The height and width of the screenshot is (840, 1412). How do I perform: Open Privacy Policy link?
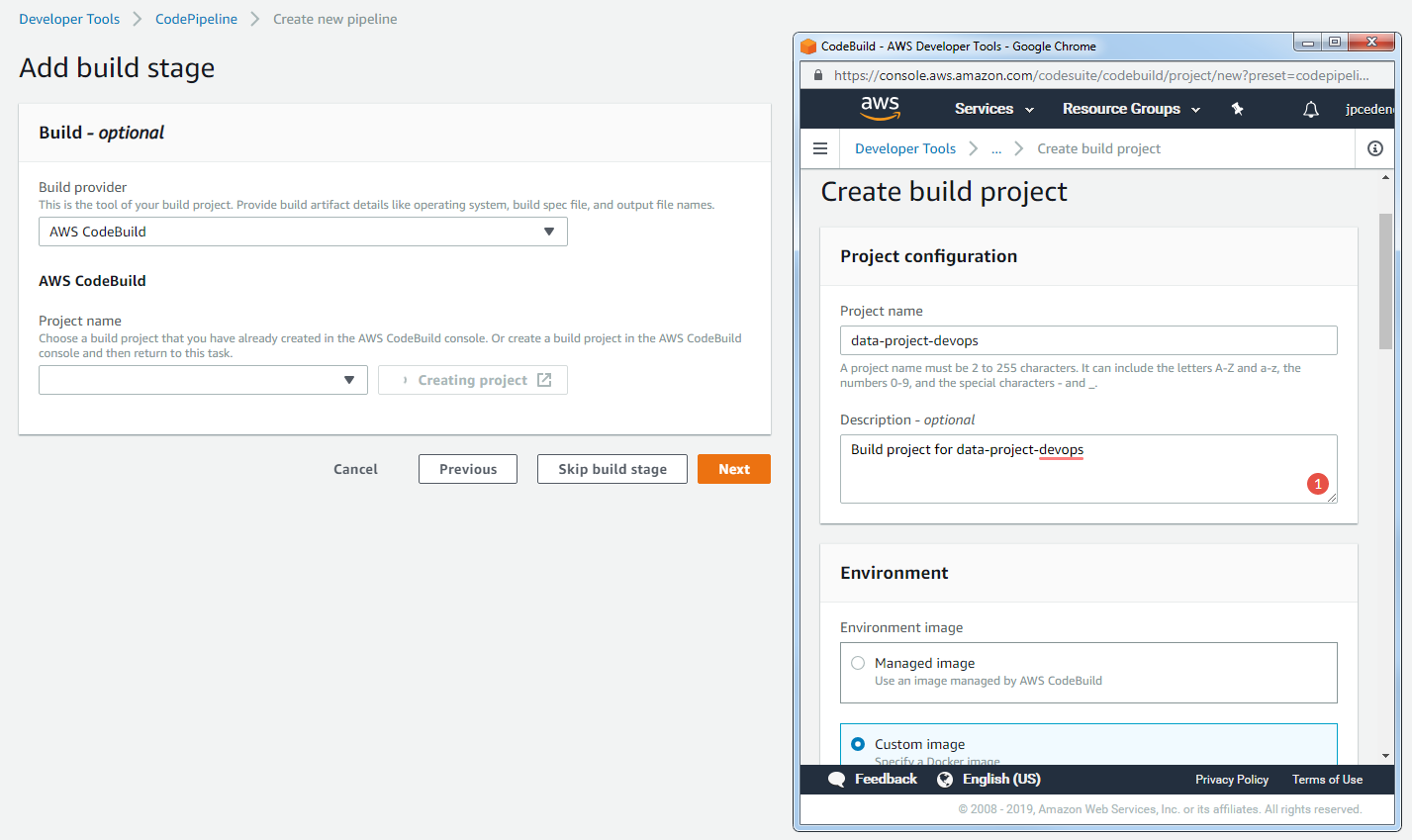point(1232,780)
